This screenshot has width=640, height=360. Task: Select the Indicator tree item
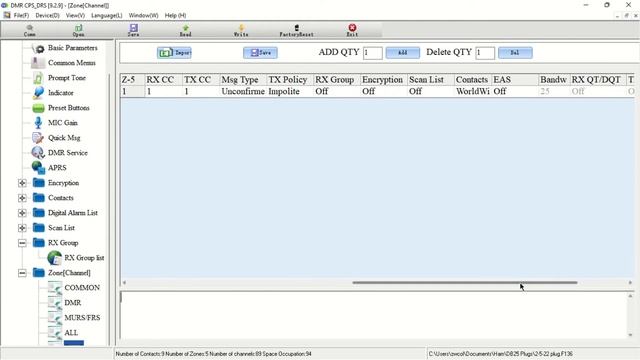61,93
